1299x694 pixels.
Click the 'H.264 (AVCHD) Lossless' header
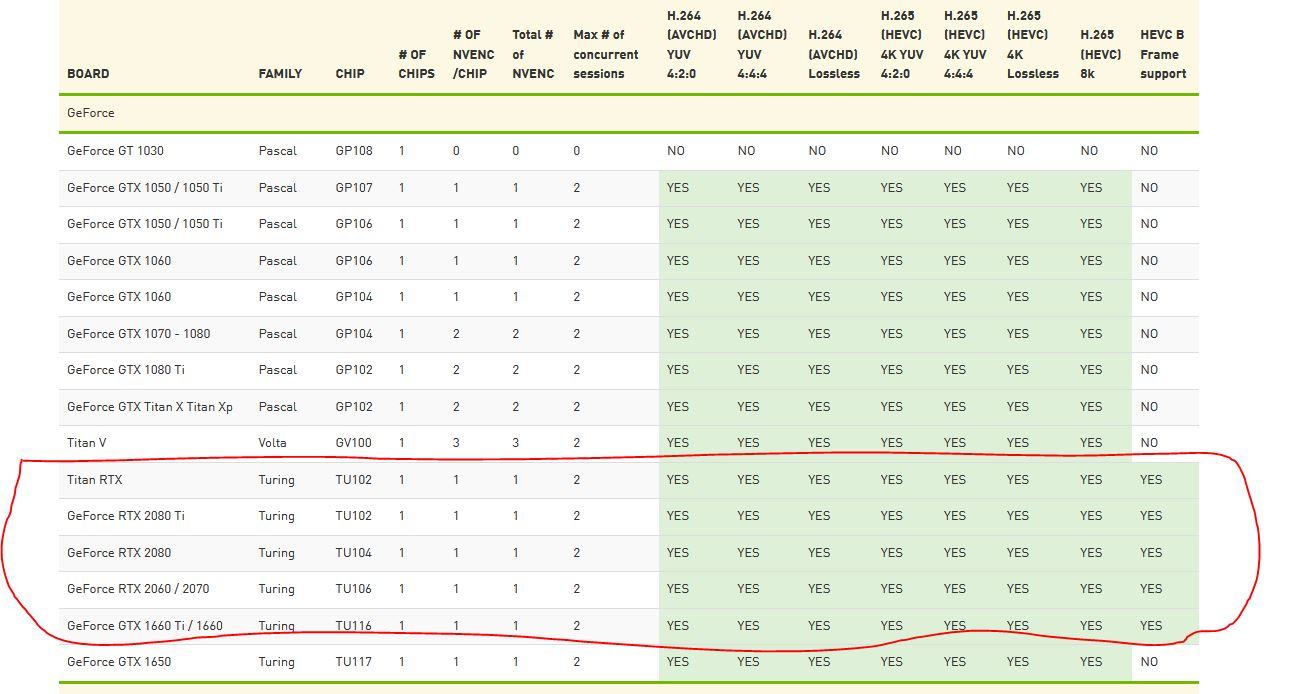click(834, 54)
